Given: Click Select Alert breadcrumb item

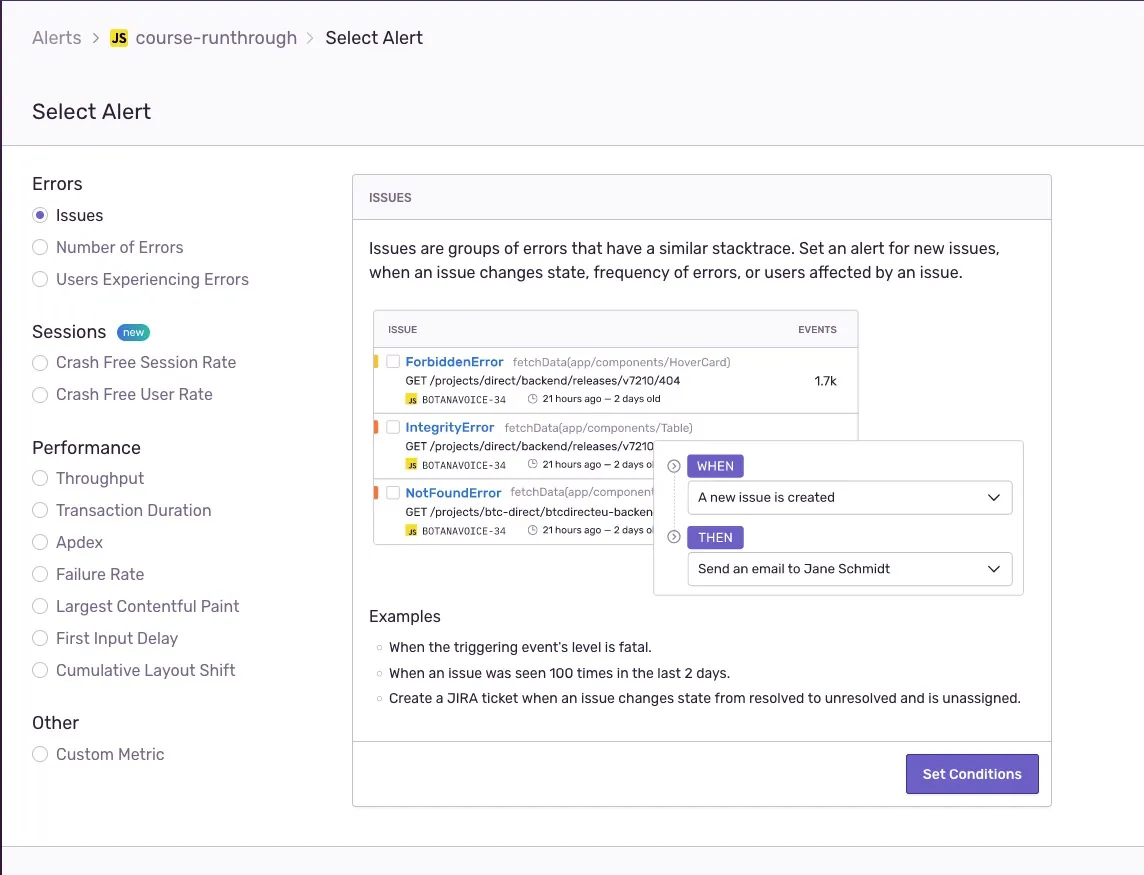Looking at the screenshot, I should pyautogui.click(x=374, y=38).
